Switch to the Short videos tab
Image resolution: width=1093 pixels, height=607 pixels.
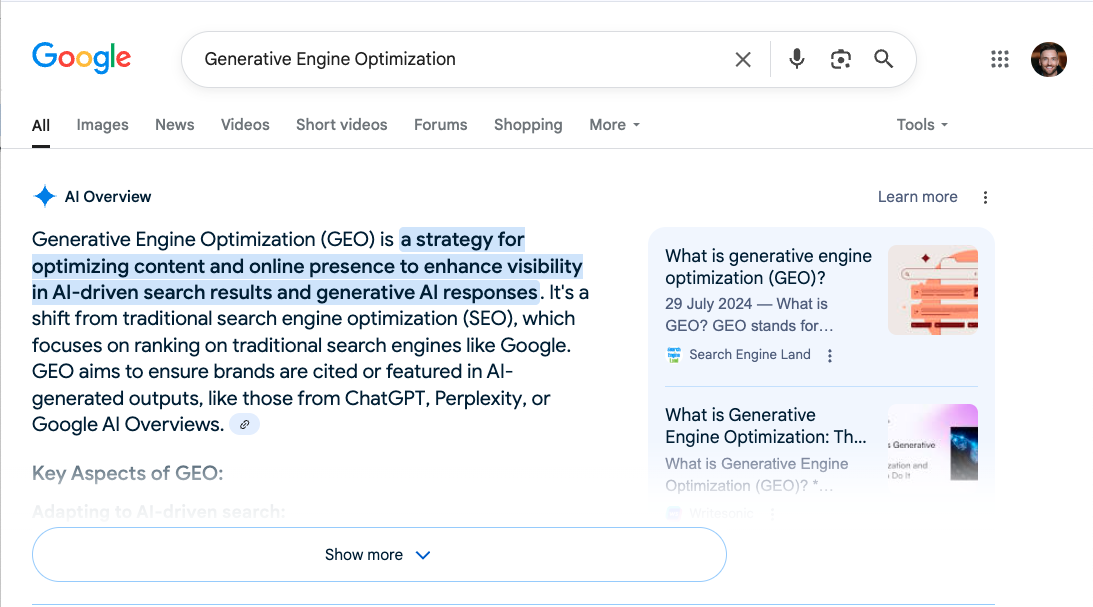tap(342, 125)
